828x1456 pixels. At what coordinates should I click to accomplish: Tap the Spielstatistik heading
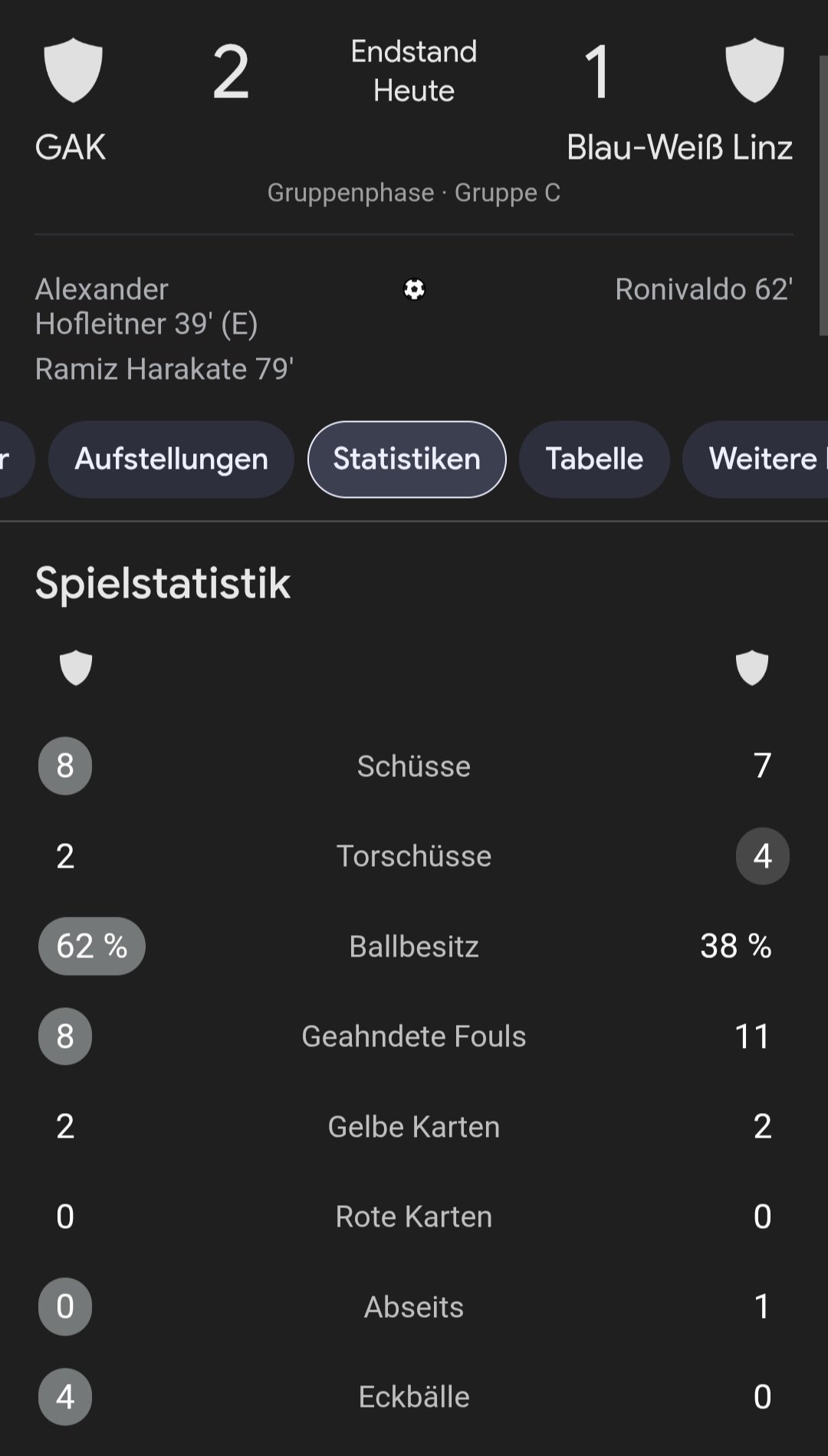(163, 583)
